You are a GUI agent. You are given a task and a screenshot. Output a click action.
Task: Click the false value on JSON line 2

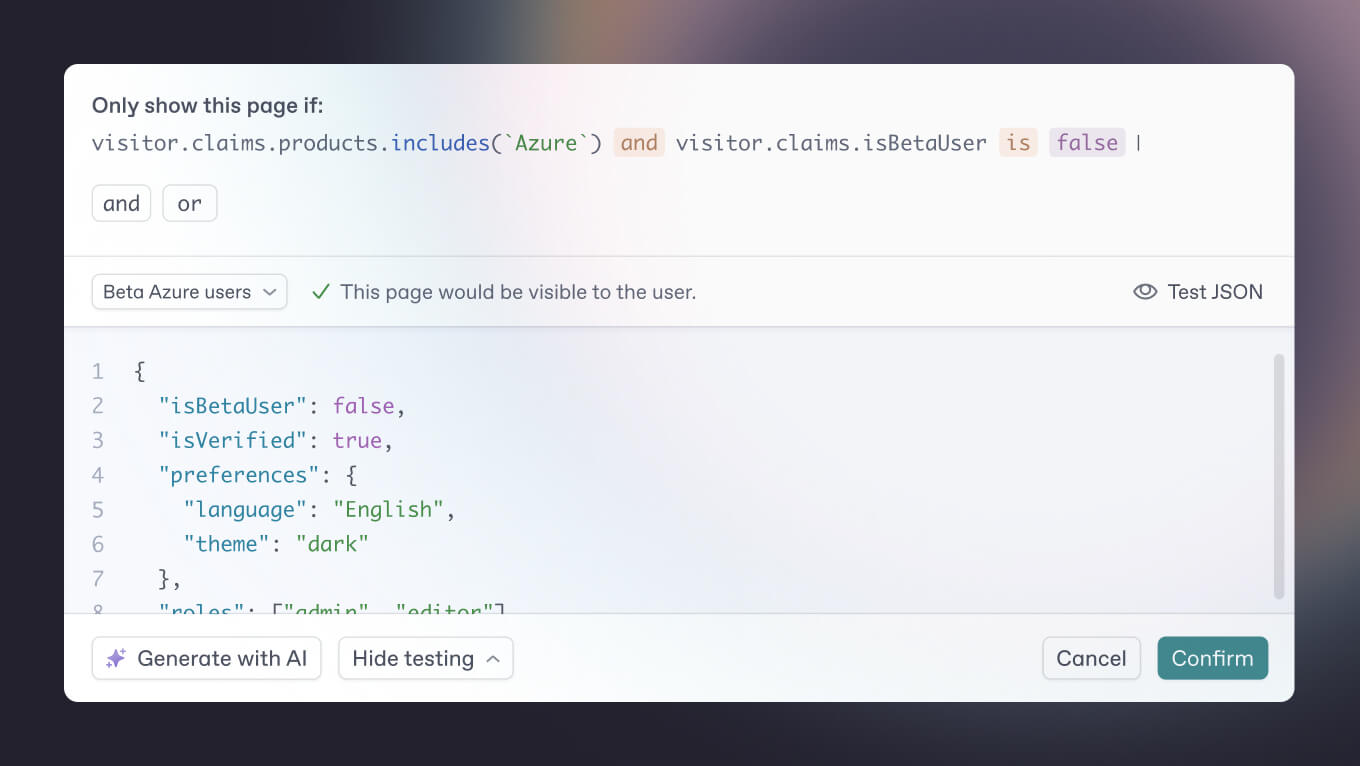[364, 406]
